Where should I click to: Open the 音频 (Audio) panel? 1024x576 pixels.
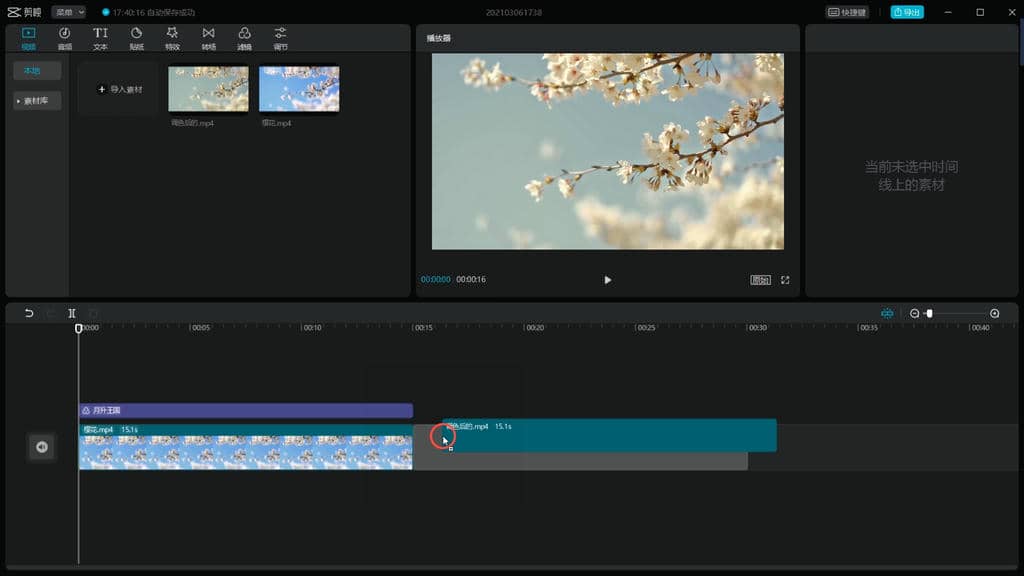pyautogui.click(x=64, y=38)
